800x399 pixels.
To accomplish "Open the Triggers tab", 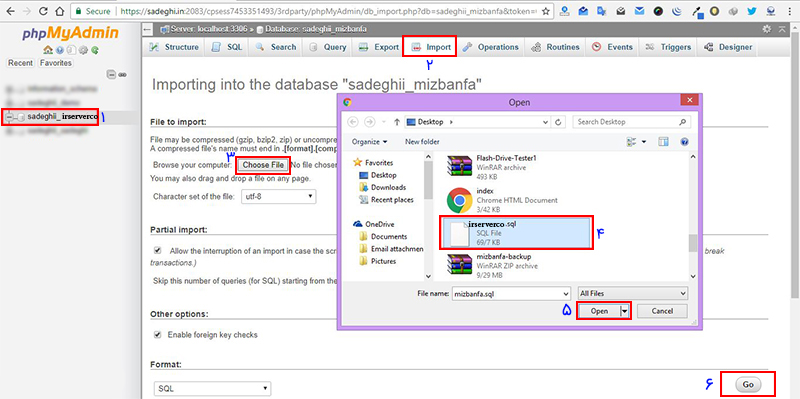I will (x=668, y=47).
